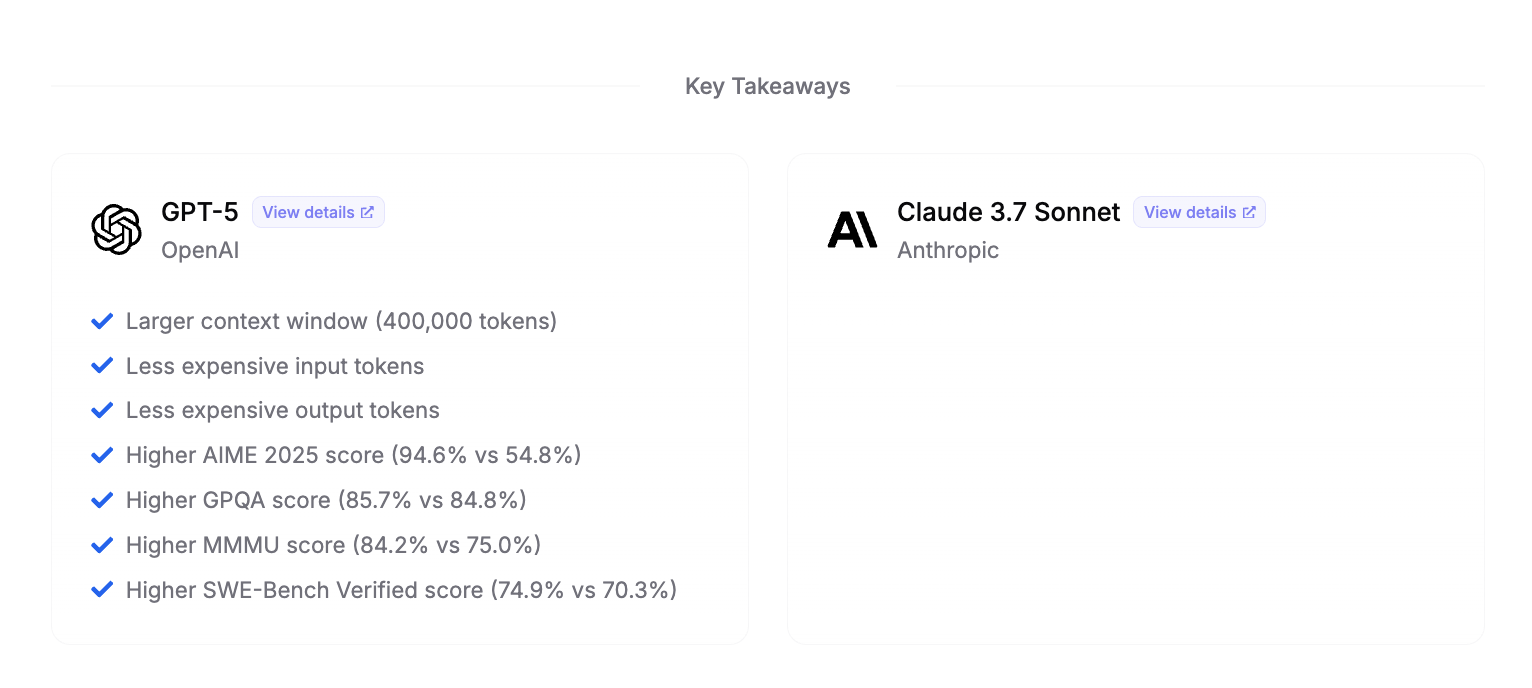The height and width of the screenshot is (688, 1532).
Task: Click the SWE-Bench Verified score text
Action: pyautogui.click(x=401, y=590)
